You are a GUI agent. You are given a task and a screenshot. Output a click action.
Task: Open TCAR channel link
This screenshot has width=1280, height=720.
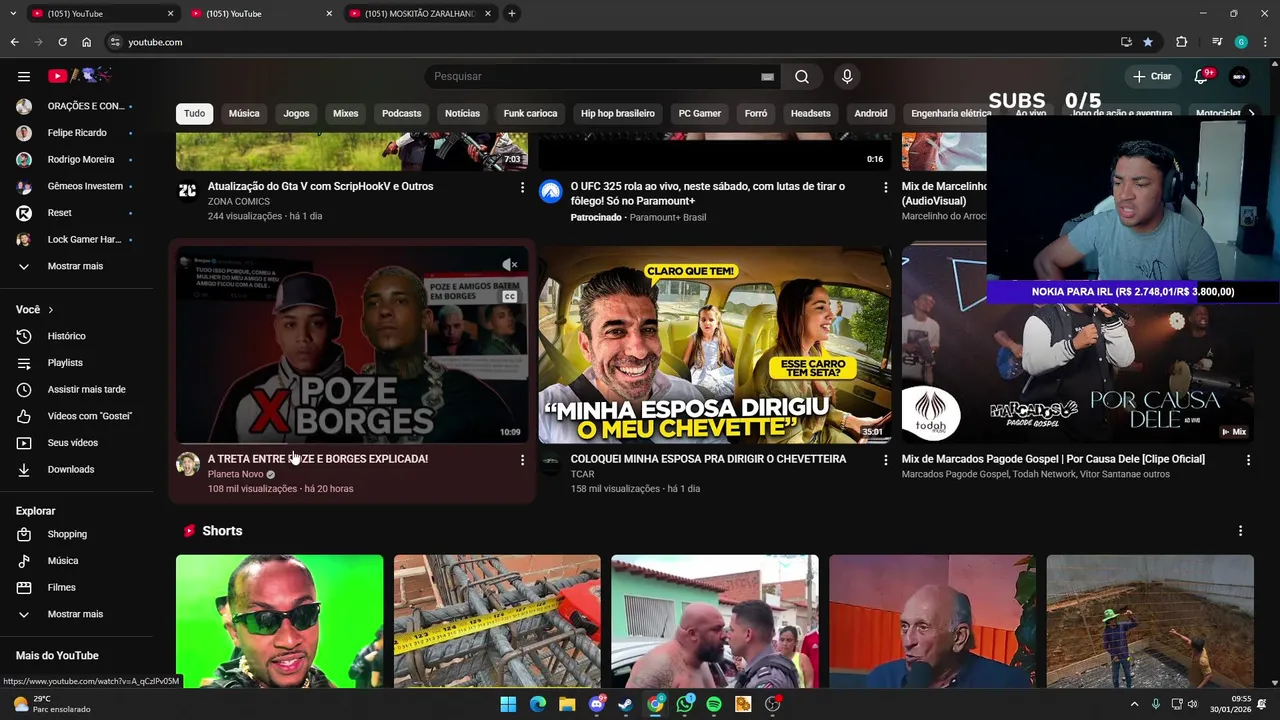click(x=582, y=474)
